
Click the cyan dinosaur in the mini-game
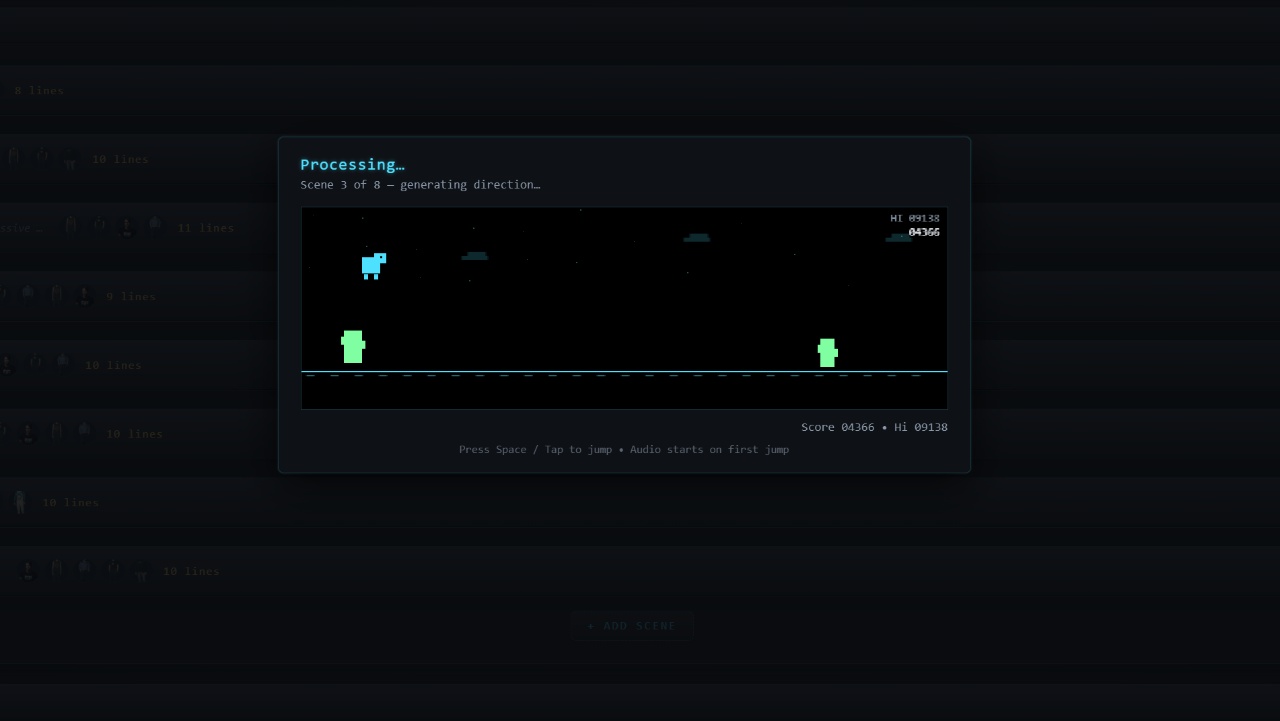pyautogui.click(x=373, y=266)
